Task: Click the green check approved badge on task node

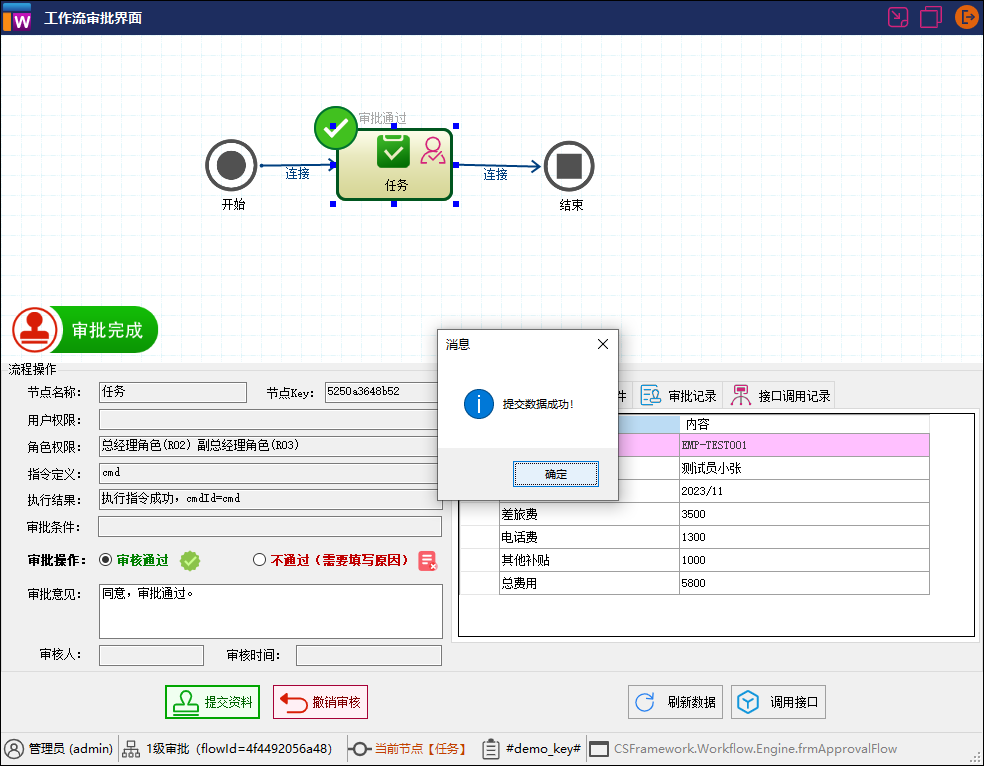Action: click(x=336, y=128)
